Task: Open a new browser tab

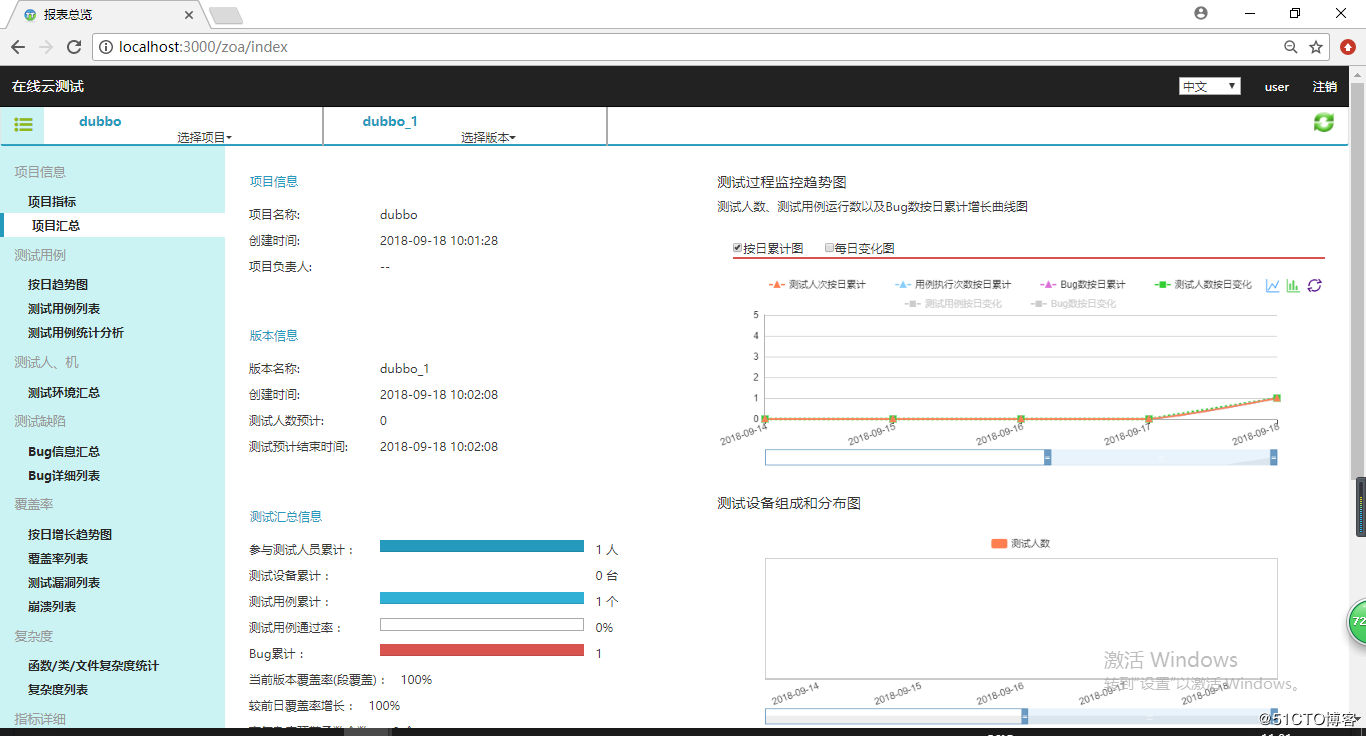Action: (x=226, y=15)
